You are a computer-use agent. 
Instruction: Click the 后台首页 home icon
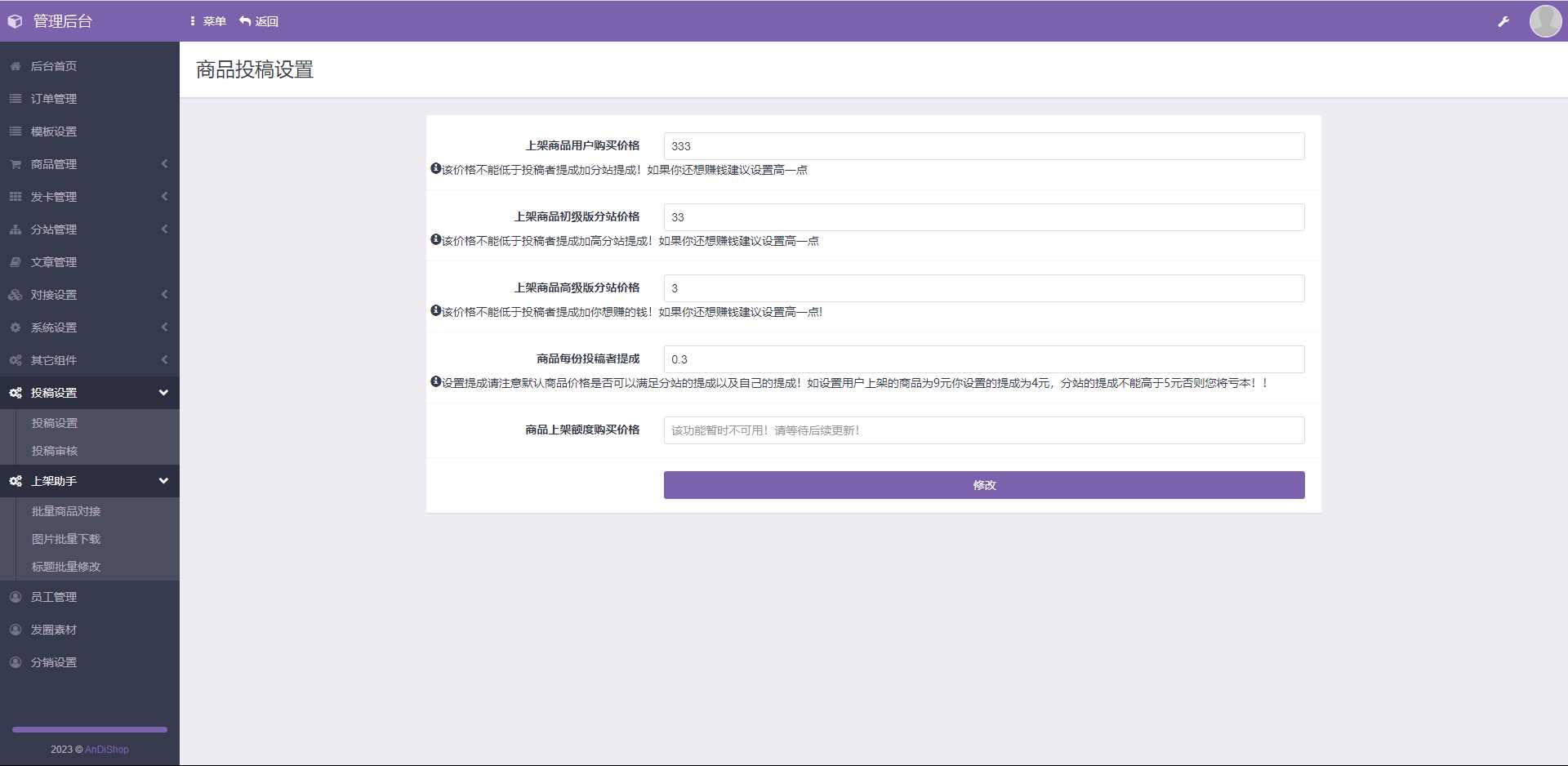coord(14,66)
